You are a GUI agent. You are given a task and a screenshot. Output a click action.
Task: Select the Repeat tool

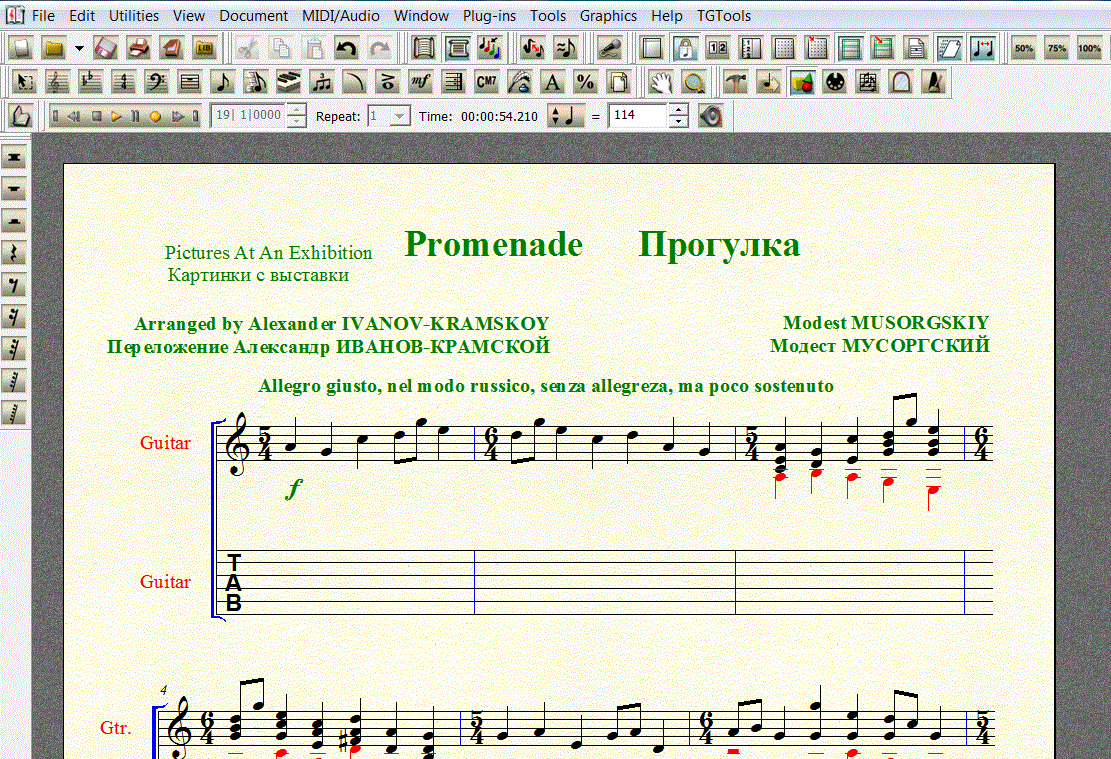453,82
